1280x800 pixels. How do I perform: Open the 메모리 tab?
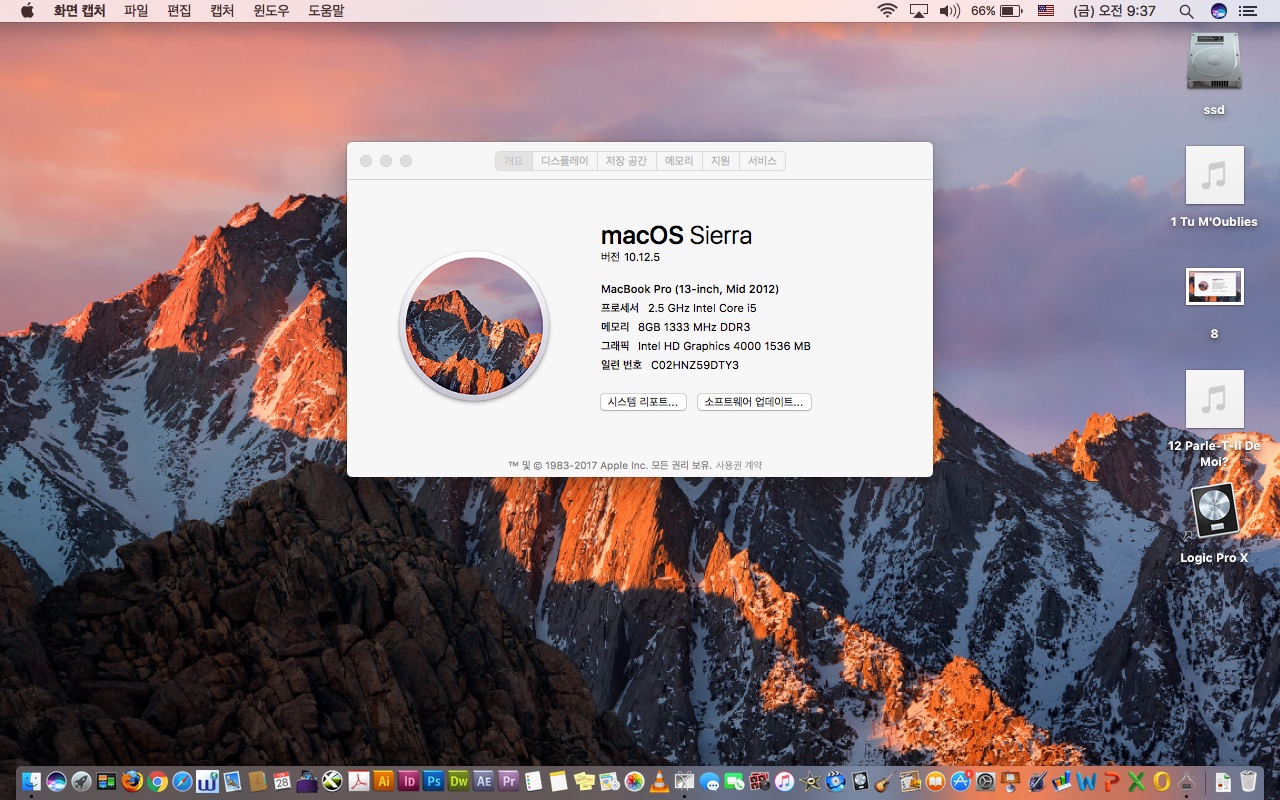pos(679,161)
